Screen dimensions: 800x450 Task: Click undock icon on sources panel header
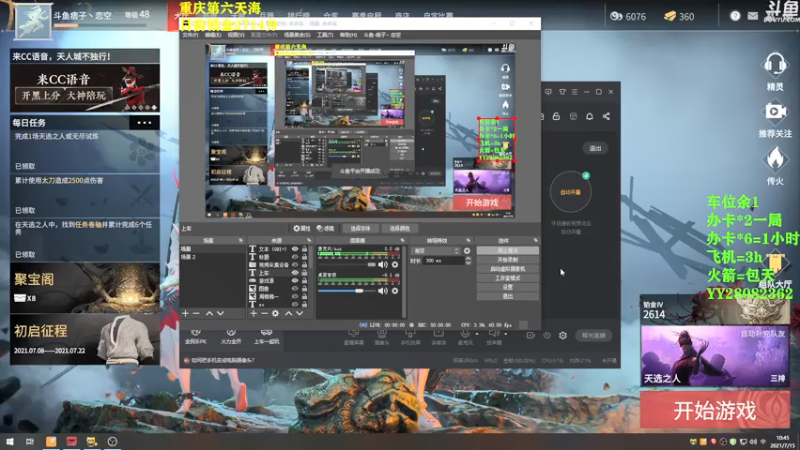point(309,240)
